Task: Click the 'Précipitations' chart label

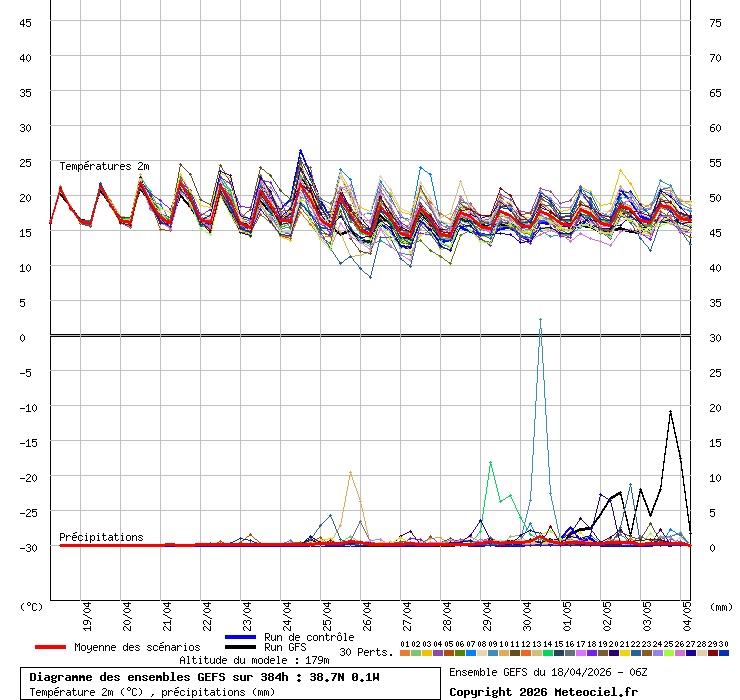Action: tap(101, 537)
